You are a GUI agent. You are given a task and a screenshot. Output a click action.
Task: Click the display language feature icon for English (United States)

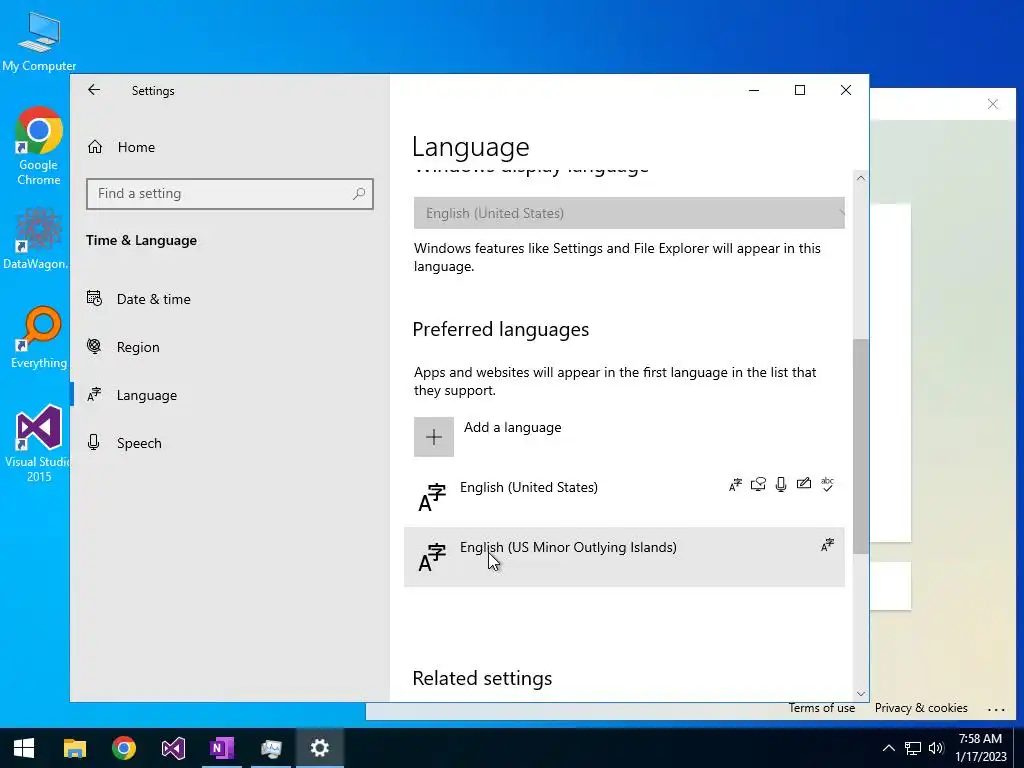735,485
